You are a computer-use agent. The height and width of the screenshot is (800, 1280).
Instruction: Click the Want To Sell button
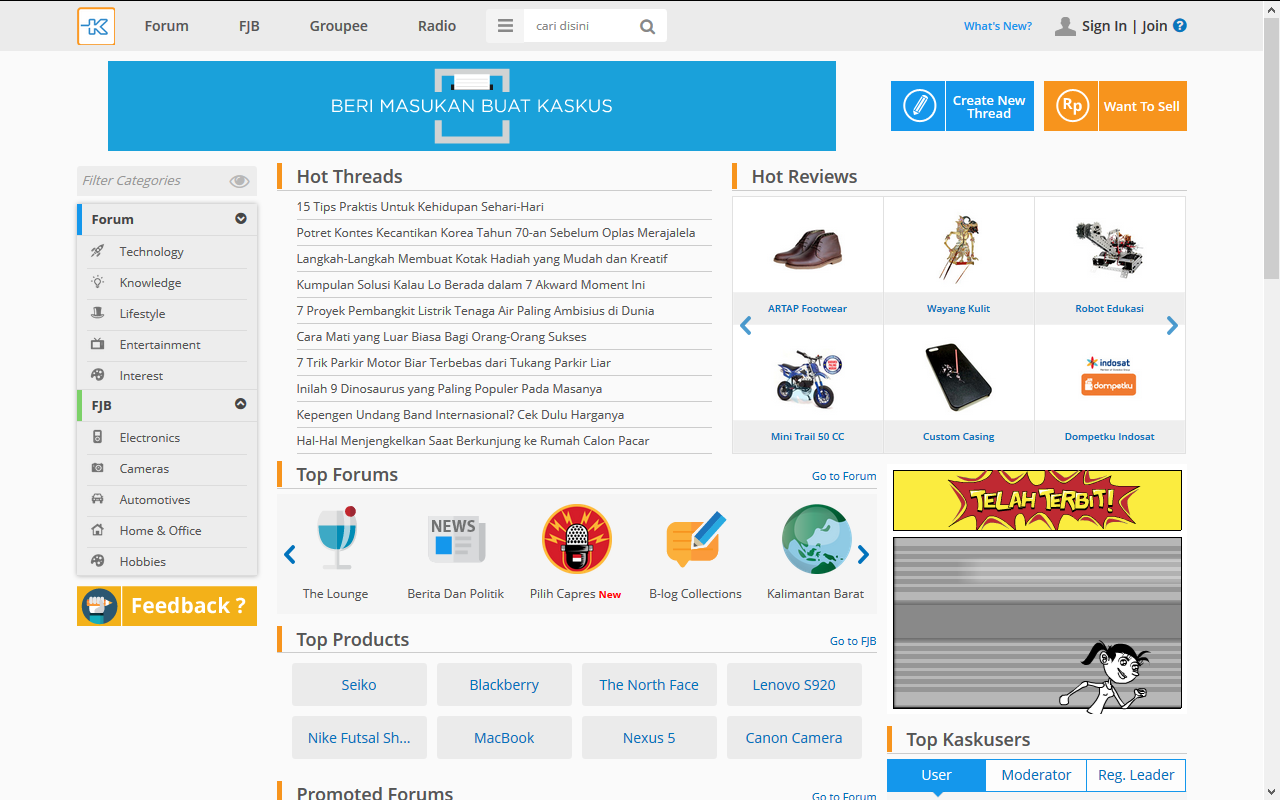pos(1115,106)
